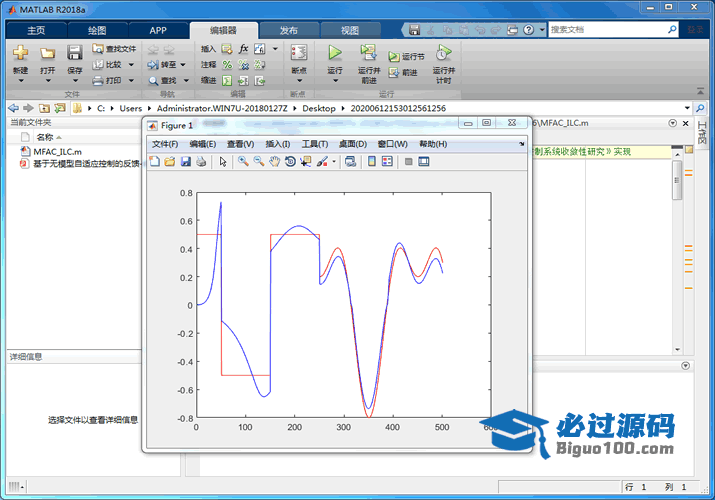Click Figure 1 open file icon
Viewport: 715px width, 500px height.
pos(170,161)
